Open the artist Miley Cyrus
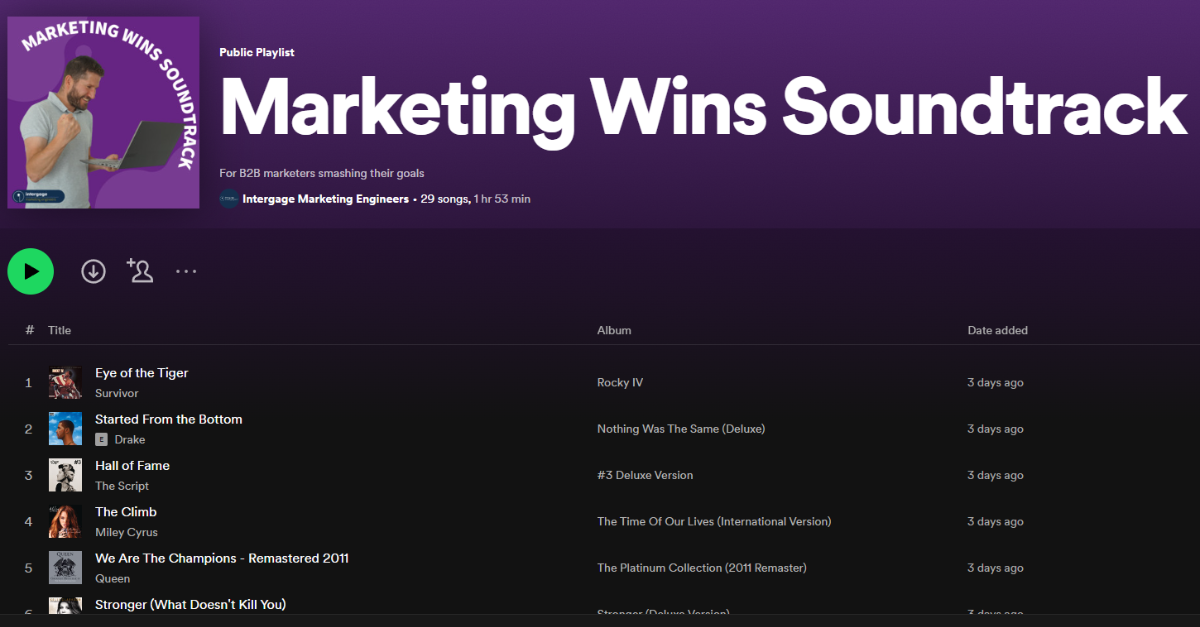The width and height of the screenshot is (1200, 627). click(127, 533)
